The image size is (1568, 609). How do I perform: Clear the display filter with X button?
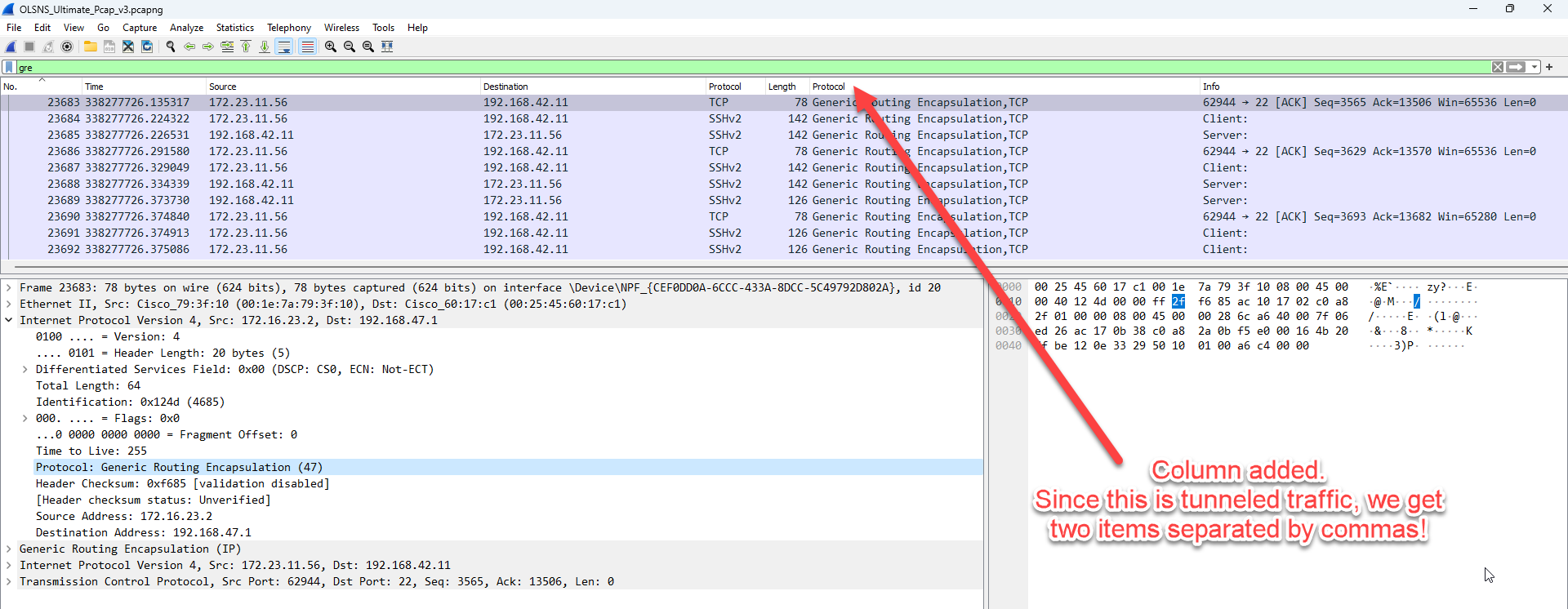tap(1497, 67)
